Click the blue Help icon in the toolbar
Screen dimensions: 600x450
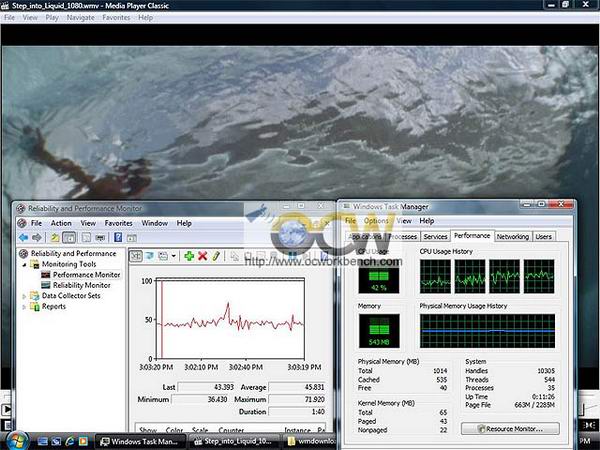(x=118, y=238)
